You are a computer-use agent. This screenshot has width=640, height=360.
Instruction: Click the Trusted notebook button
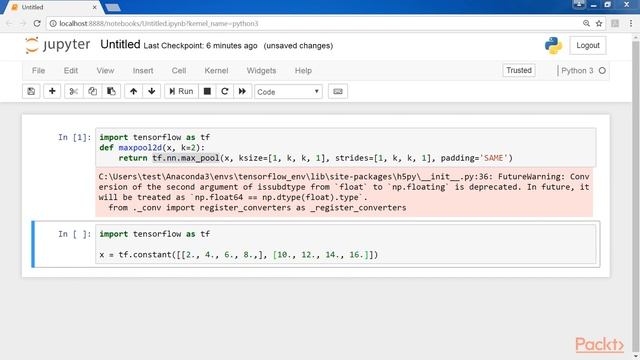(519, 70)
